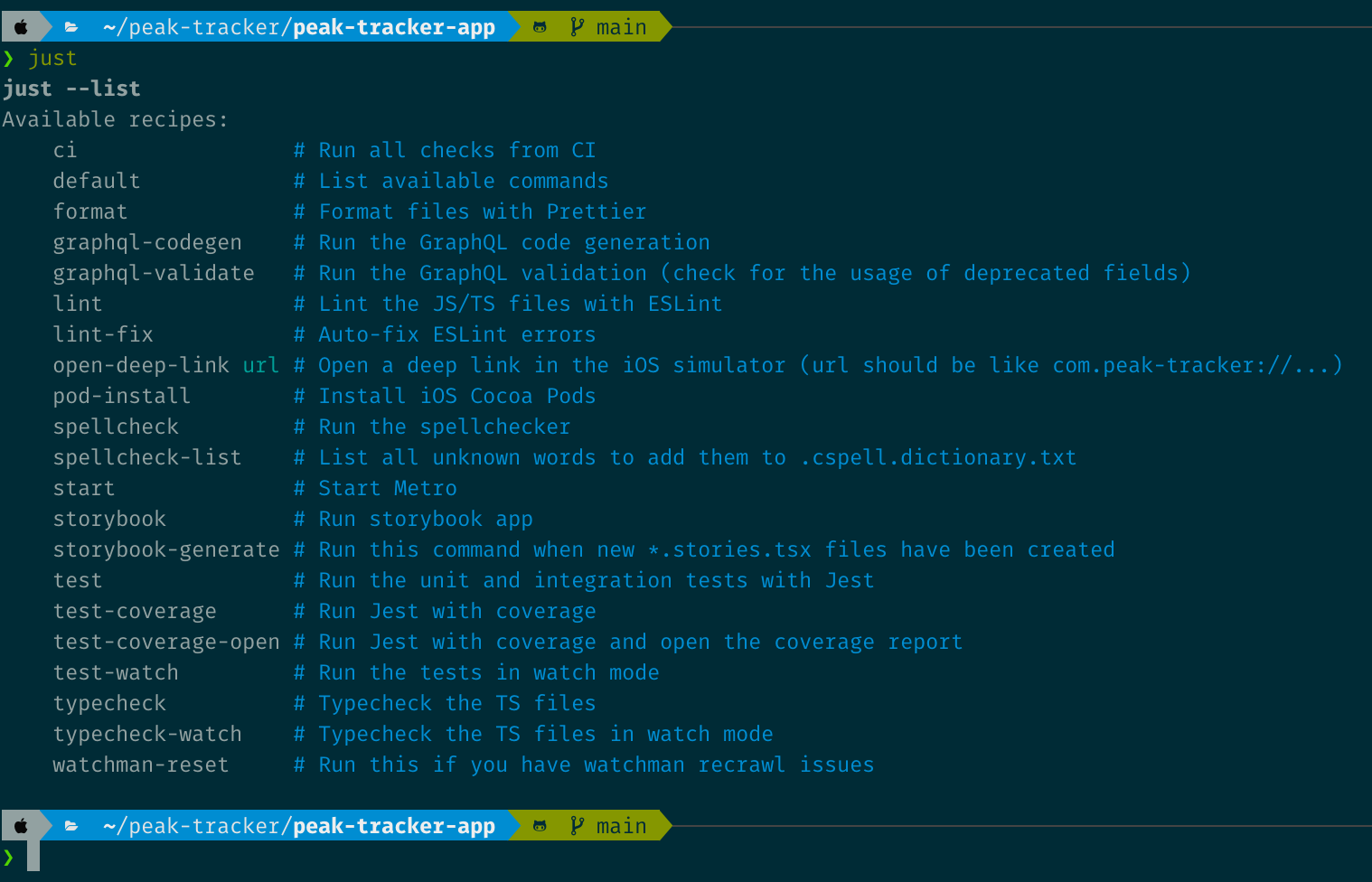The height and width of the screenshot is (882, 1372).
Task: Click the bold just --list command text
Action: (x=71, y=89)
